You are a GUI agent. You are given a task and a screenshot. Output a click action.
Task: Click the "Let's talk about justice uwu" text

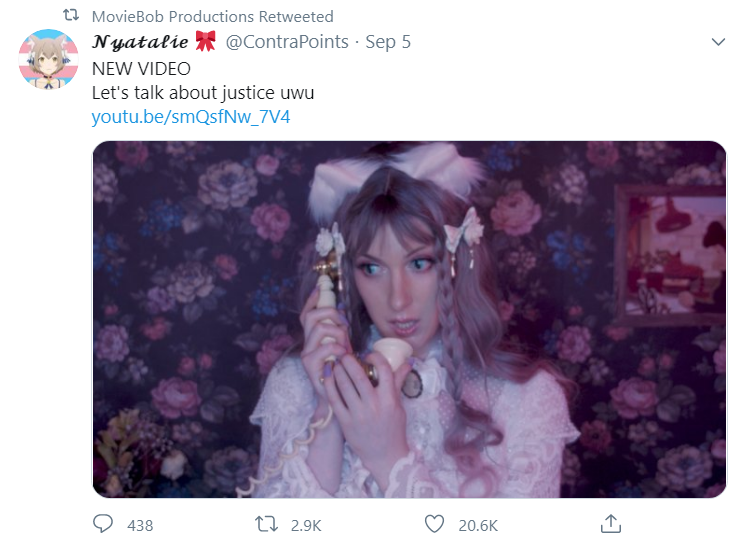point(203,93)
